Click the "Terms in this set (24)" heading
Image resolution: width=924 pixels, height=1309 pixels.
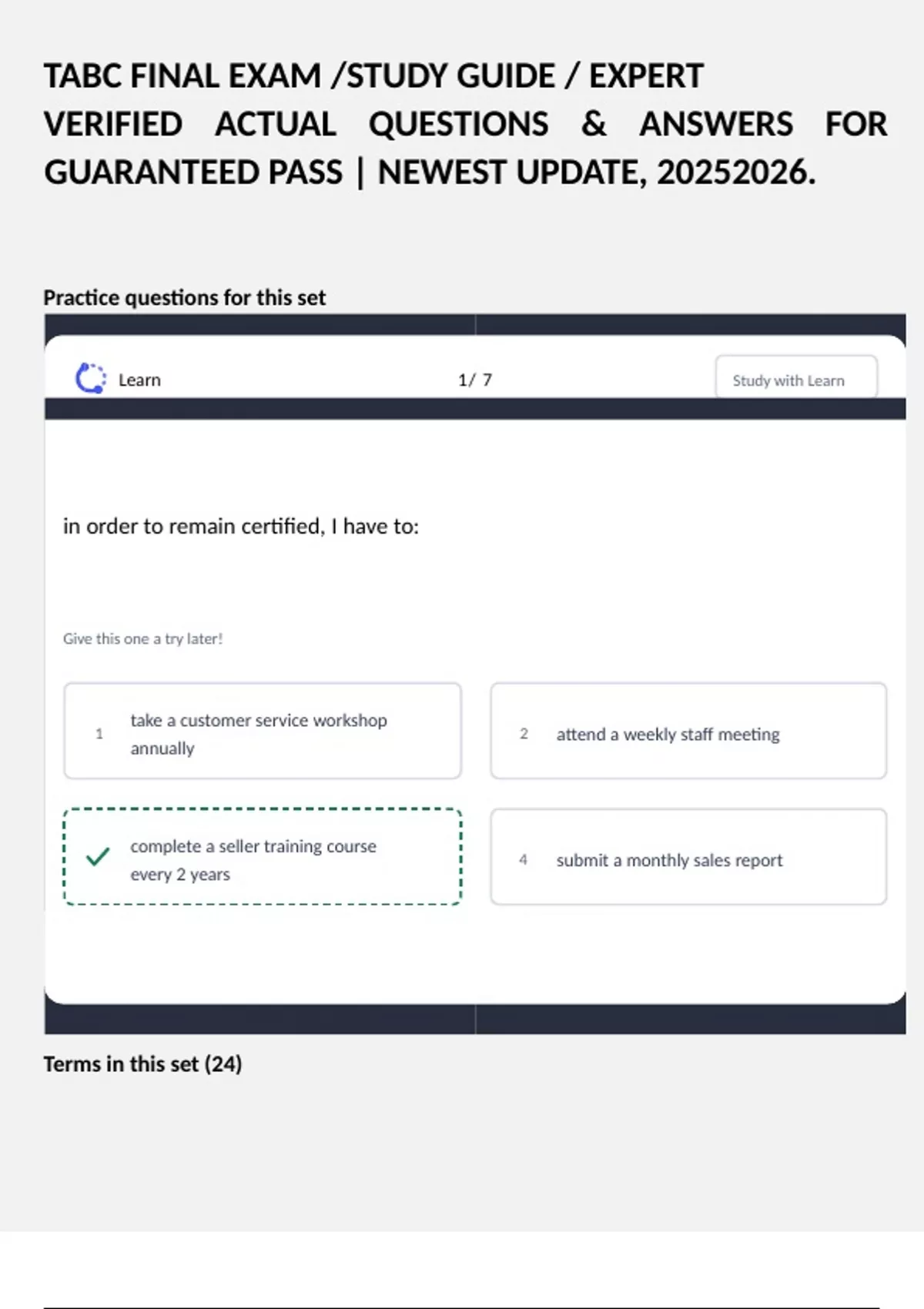142,1064
